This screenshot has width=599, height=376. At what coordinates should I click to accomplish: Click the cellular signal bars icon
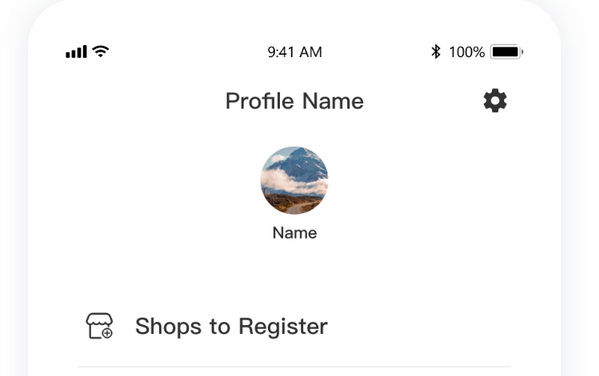point(76,52)
